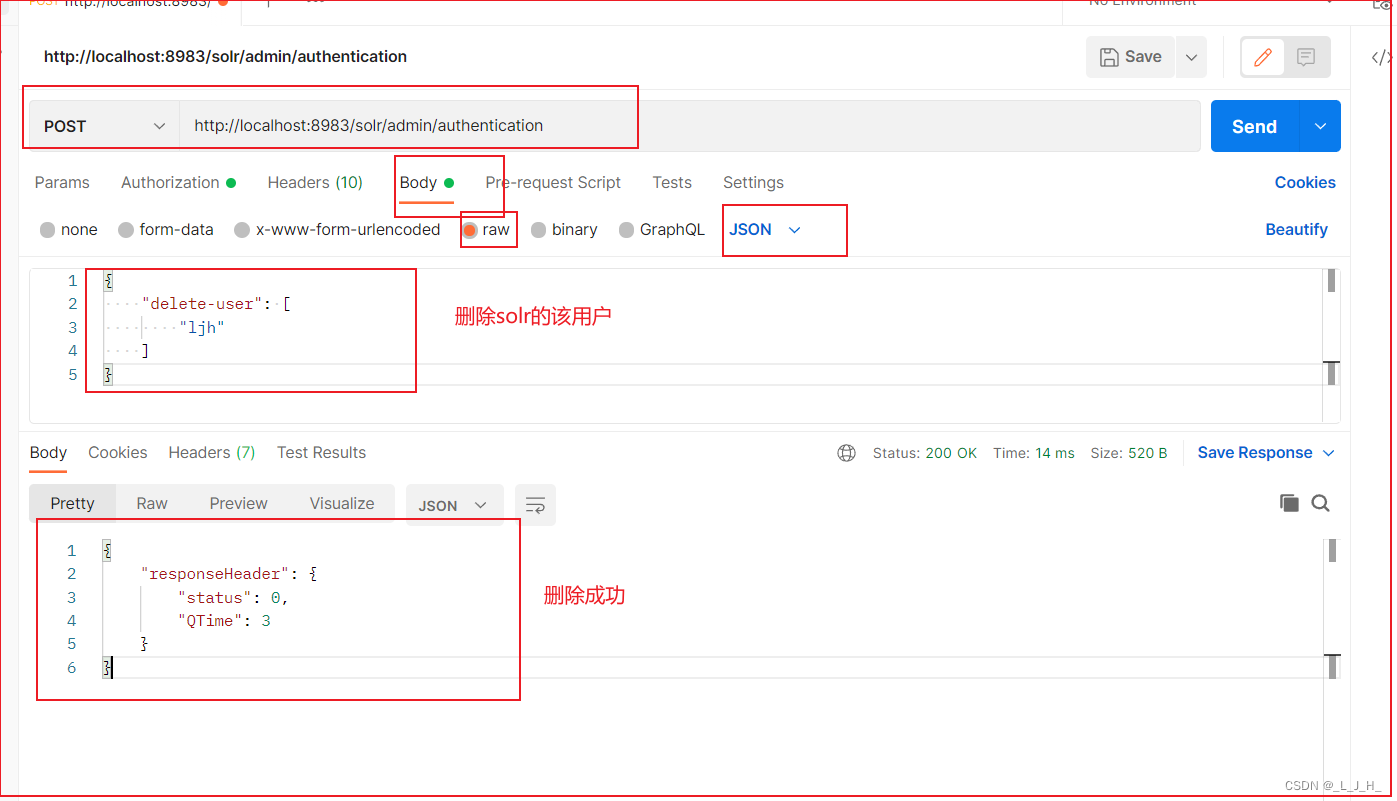The height and width of the screenshot is (801, 1397).
Task: Click the Beautify link
Action: tap(1296, 229)
